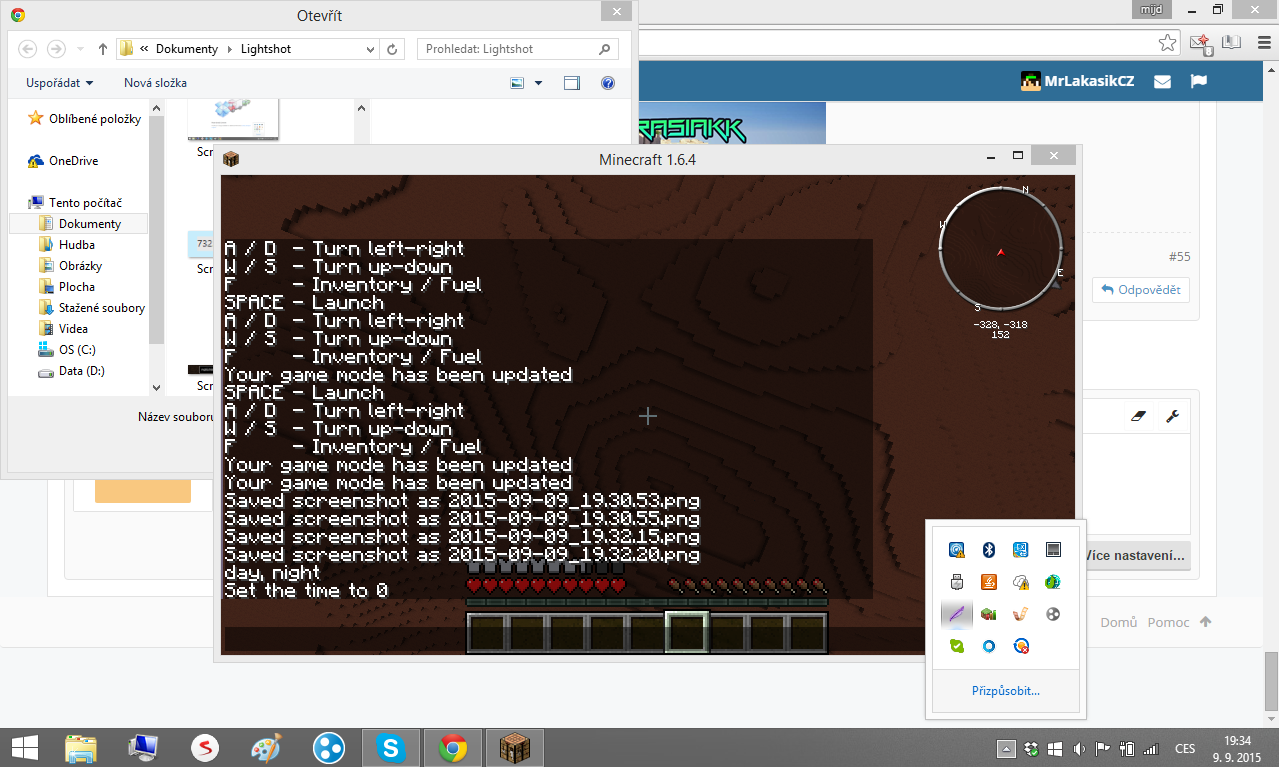Screen dimensions: 1279x767
Task: Click the Bluetooth icon in tray popup
Action: coord(989,549)
